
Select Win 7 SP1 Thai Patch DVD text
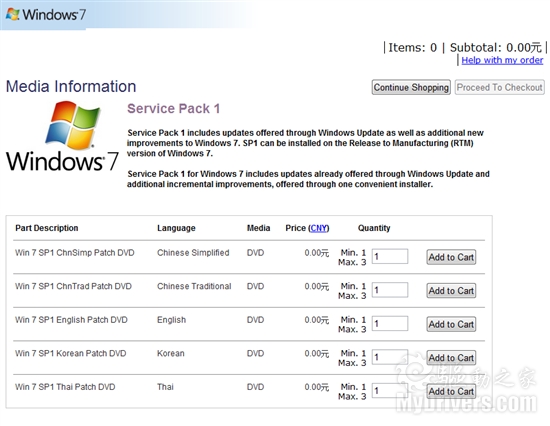tap(65, 387)
